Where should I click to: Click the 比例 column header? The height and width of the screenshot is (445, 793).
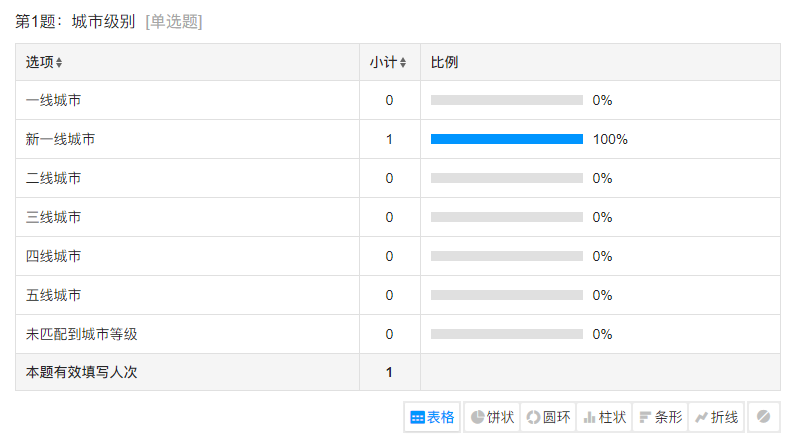(x=444, y=62)
